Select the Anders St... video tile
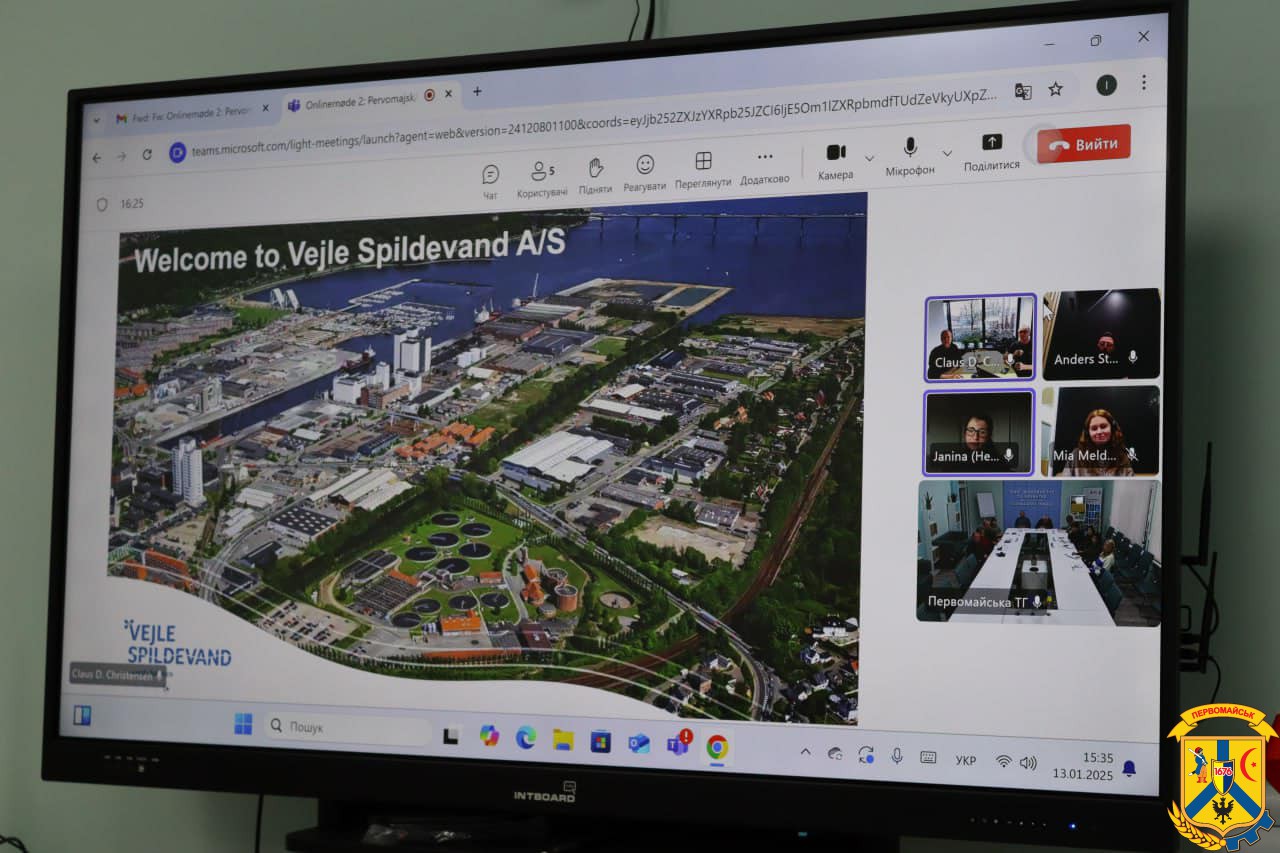Viewport: 1280px width, 853px height. [x=1101, y=334]
